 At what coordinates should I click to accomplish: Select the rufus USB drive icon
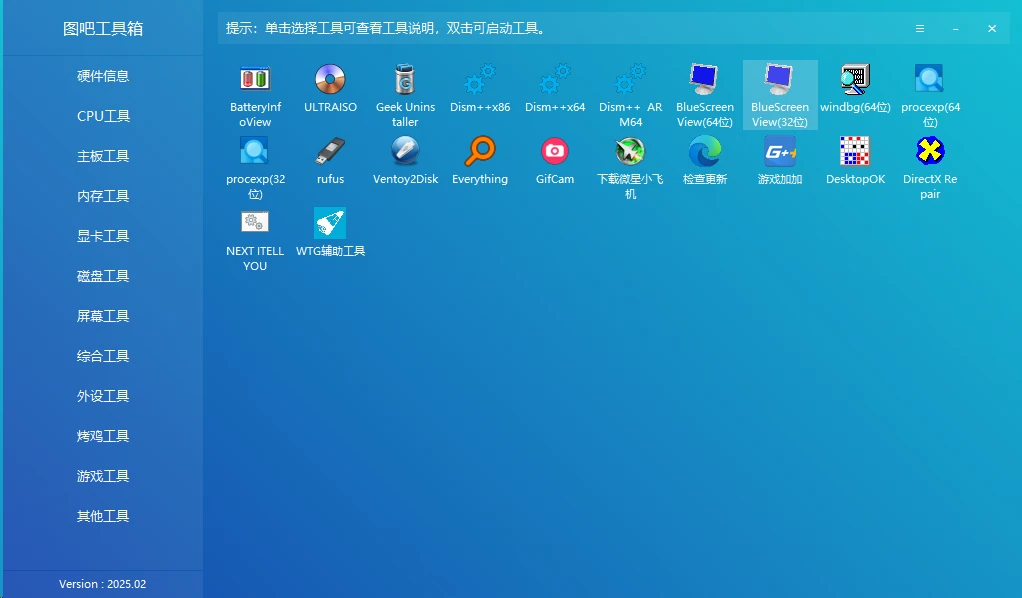point(330,152)
